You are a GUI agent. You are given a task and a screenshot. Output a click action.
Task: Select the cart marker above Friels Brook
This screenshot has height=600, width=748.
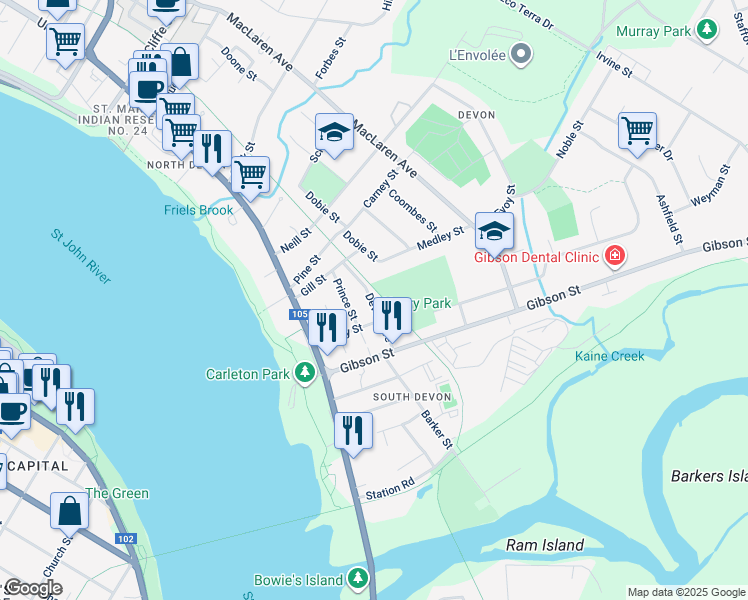coord(250,176)
